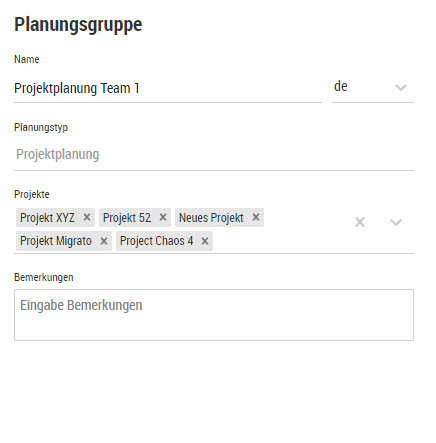Open the Planungstyp Projektplanung field
The width and height of the screenshot is (436, 443).
[214, 155]
